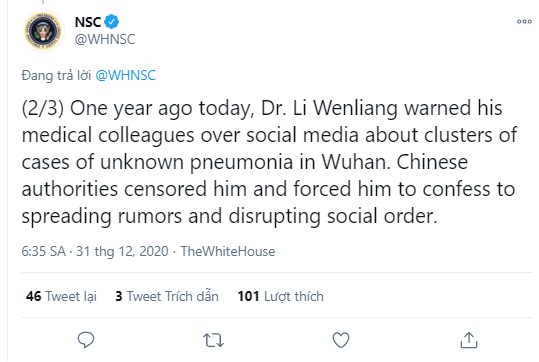Open the NSC display name profile link
Image resolution: width=539 pixels, height=362 pixels.
(x=88, y=22)
